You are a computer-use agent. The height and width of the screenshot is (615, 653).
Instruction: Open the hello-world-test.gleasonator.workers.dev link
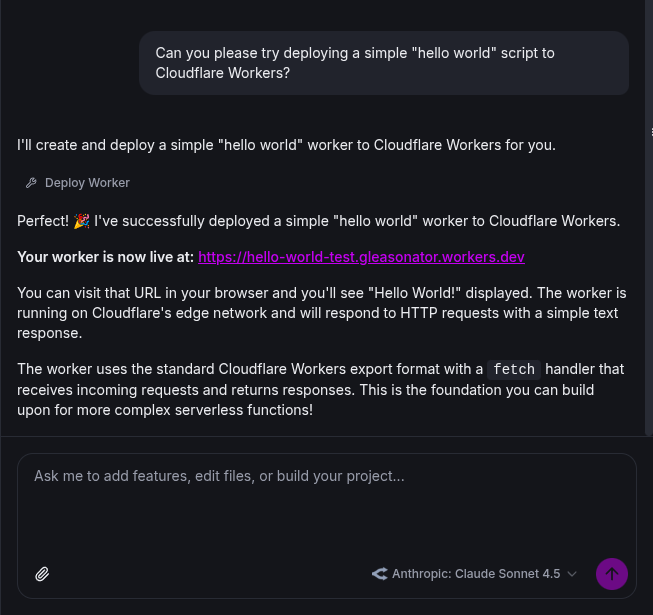(x=361, y=257)
